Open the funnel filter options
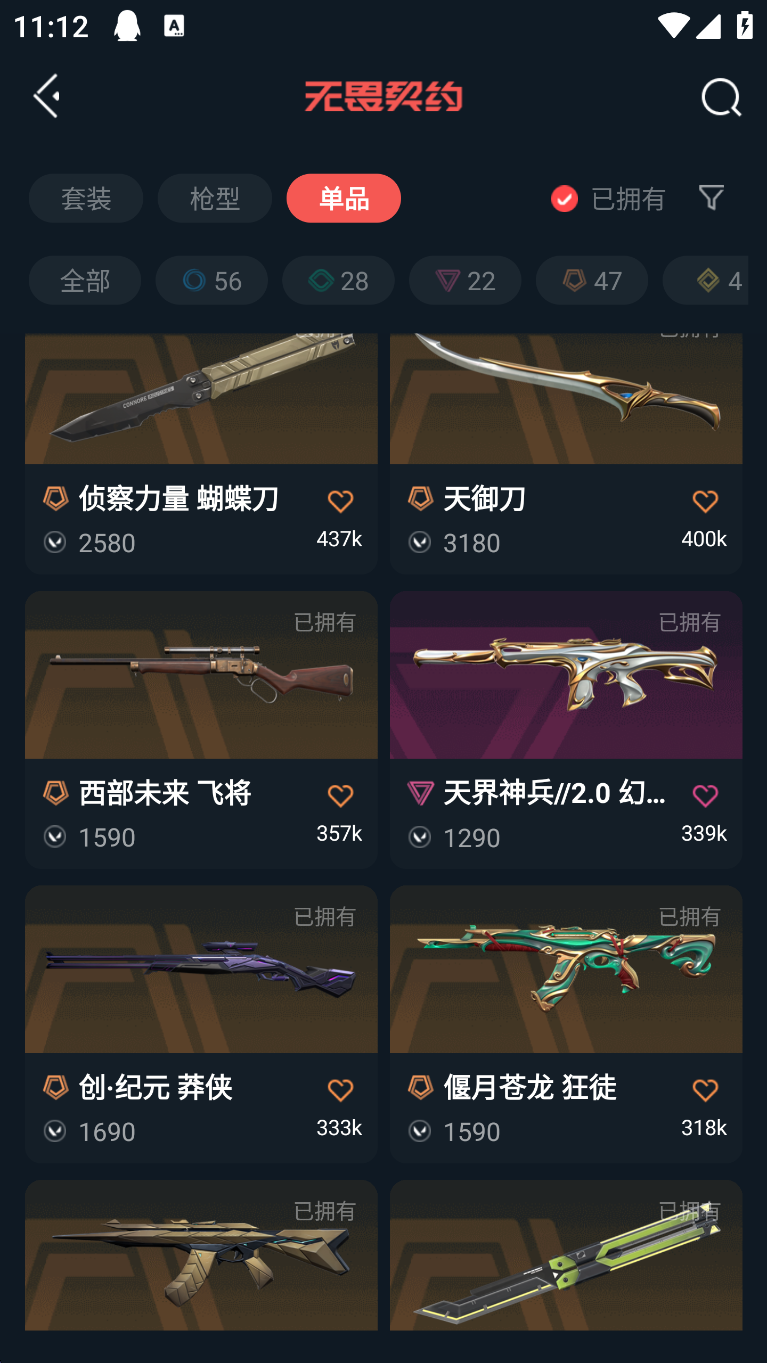The width and height of the screenshot is (767, 1363). 711,197
